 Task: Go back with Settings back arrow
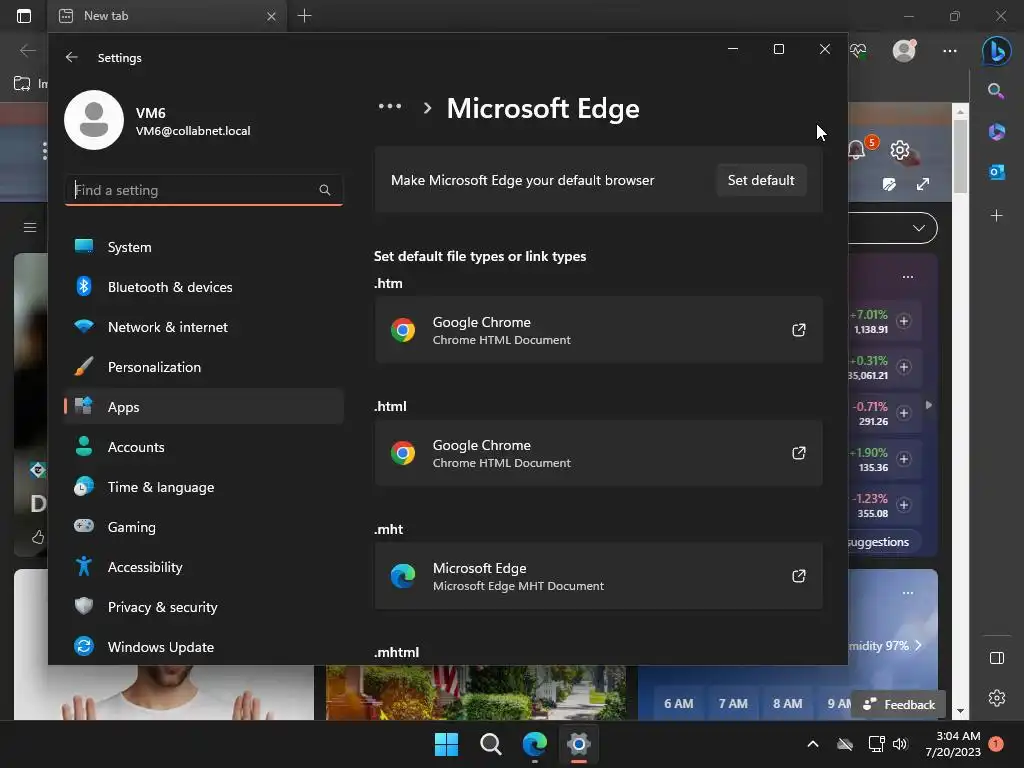click(x=72, y=57)
